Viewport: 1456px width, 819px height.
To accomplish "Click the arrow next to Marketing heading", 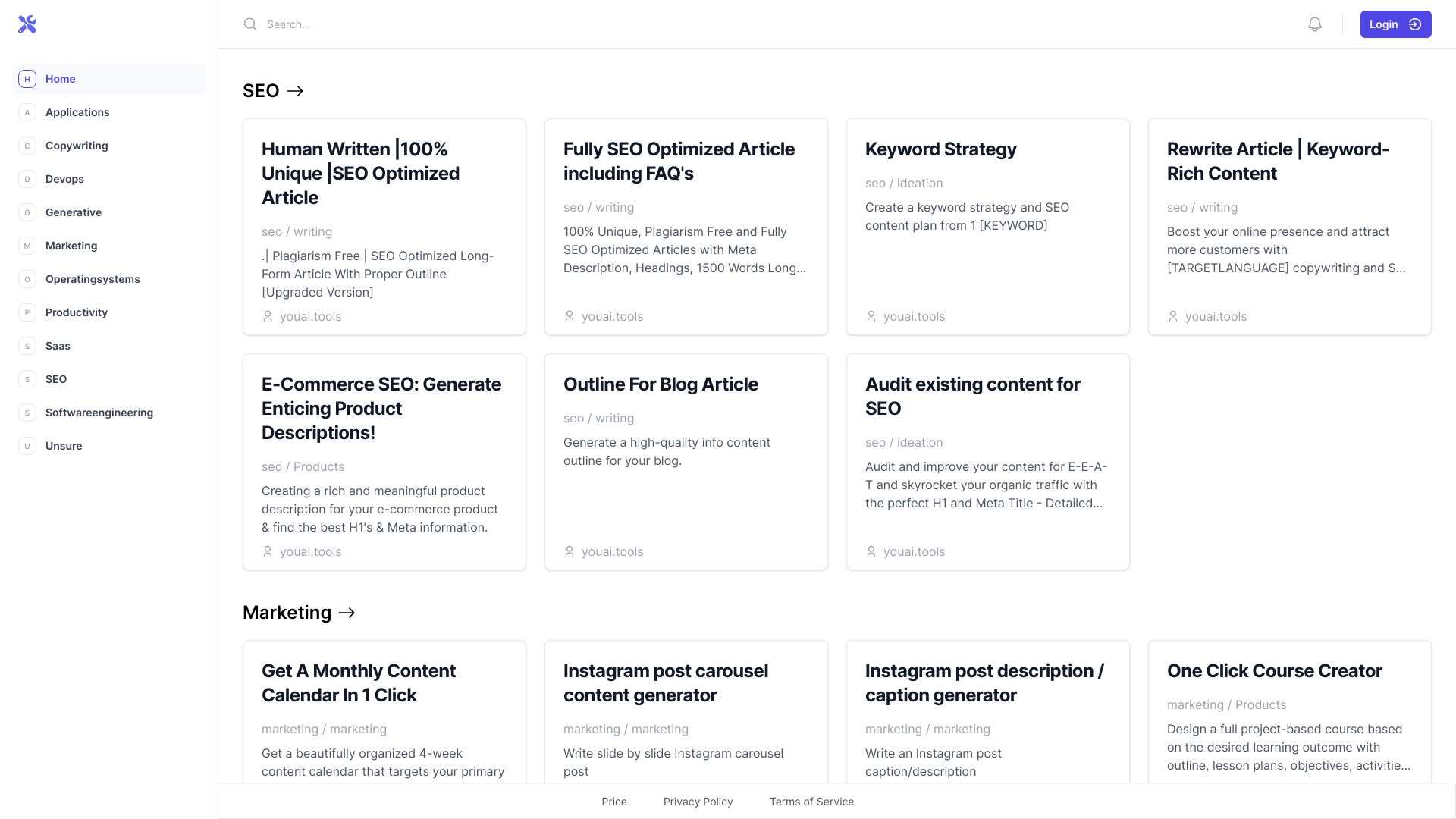I will pyautogui.click(x=347, y=613).
